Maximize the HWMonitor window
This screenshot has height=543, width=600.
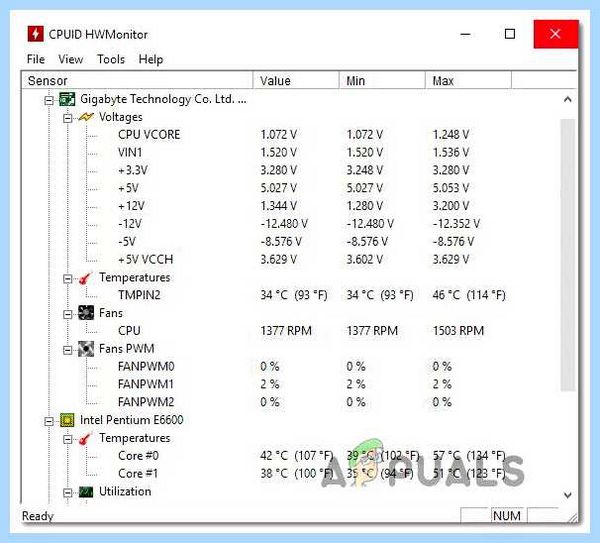pos(510,34)
